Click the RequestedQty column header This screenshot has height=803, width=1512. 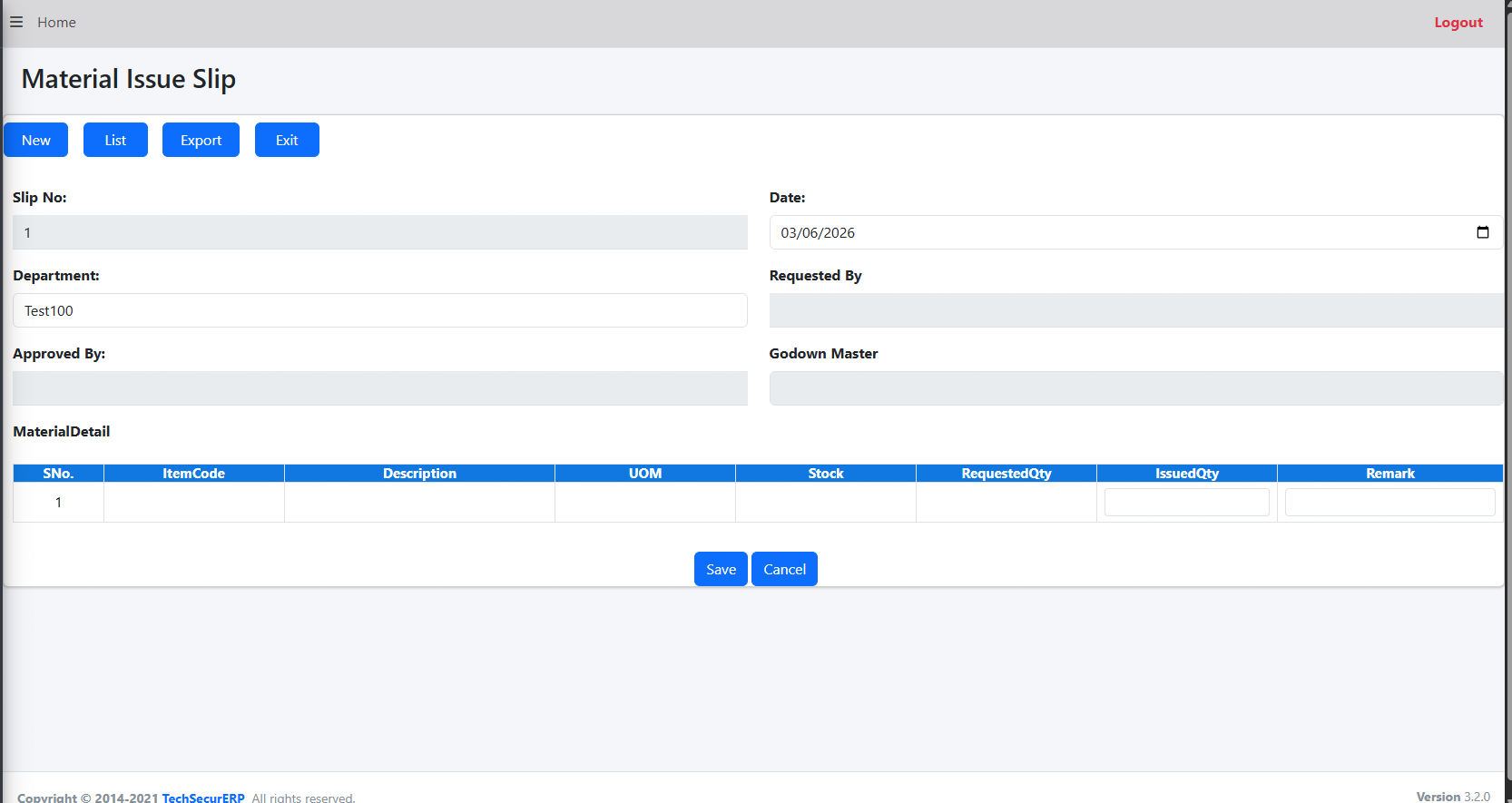pos(1006,473)
